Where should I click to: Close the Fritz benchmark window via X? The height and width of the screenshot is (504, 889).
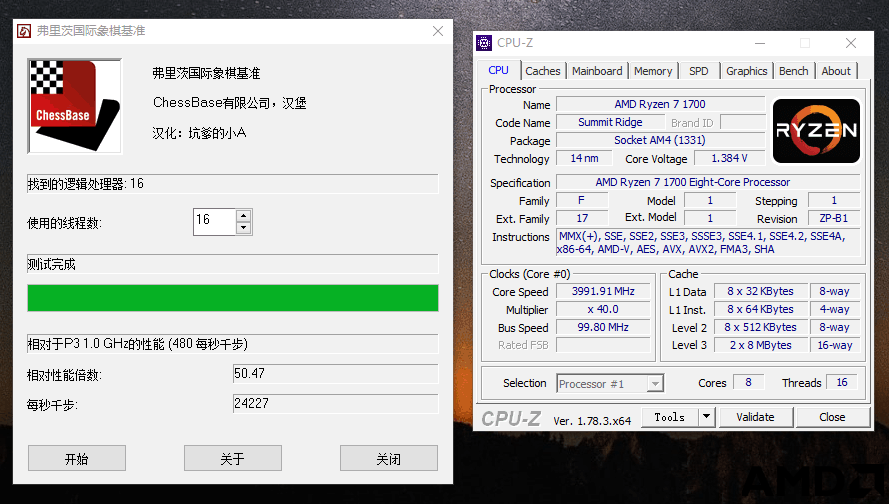pyautogui.click(x=438, y=31)
